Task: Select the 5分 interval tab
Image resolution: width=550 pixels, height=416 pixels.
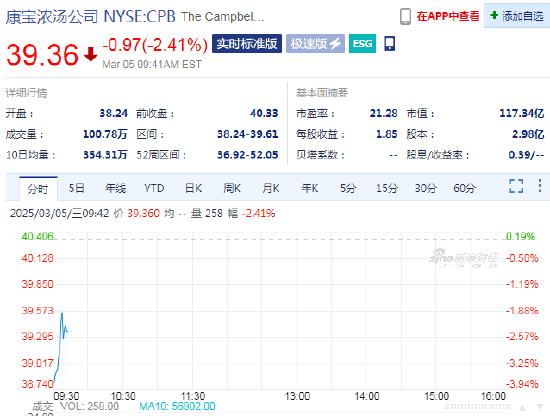Action: click(348, 188)
